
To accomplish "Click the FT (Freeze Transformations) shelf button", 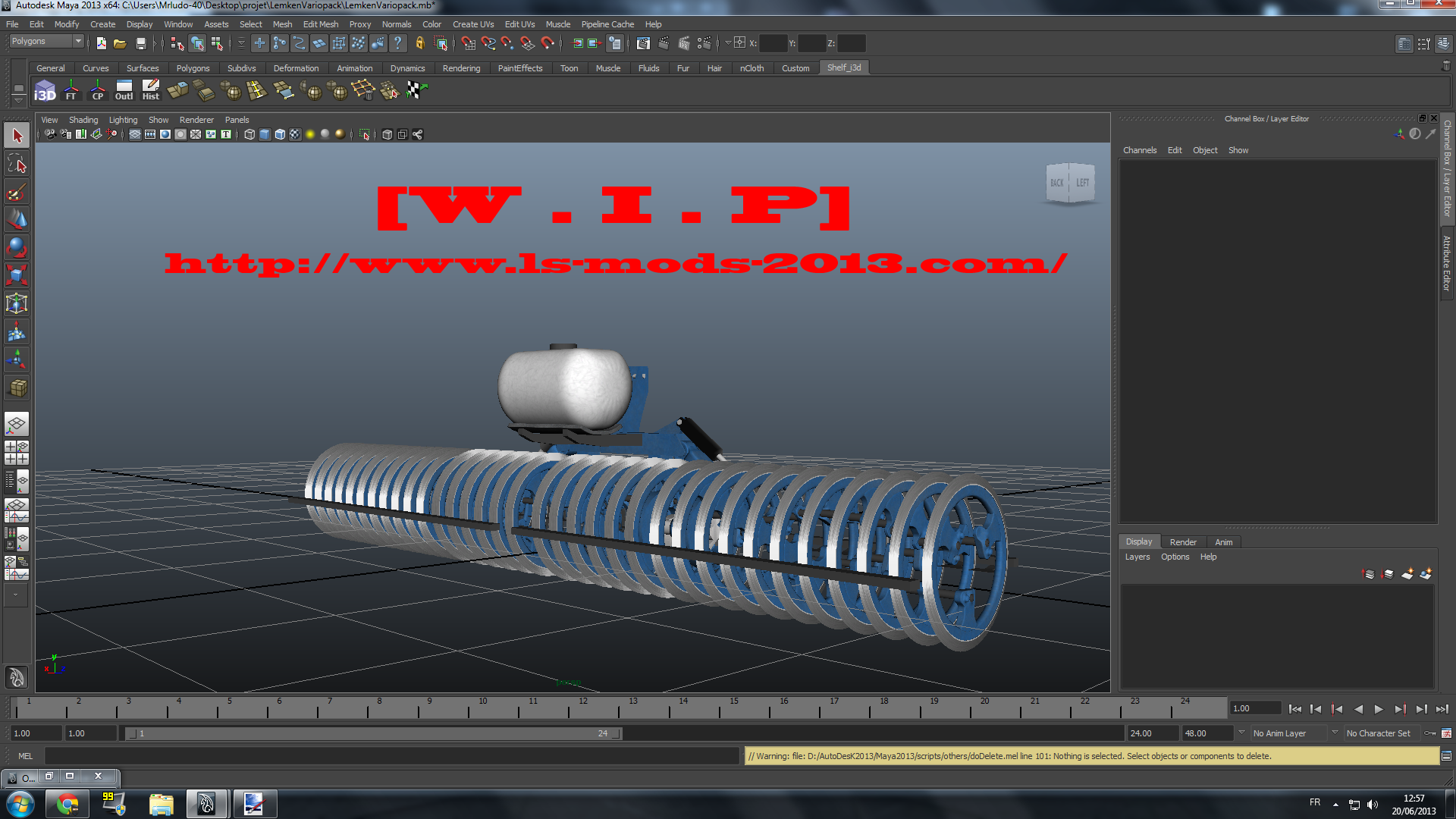I will pyautogui.click(x=71, y=91).
